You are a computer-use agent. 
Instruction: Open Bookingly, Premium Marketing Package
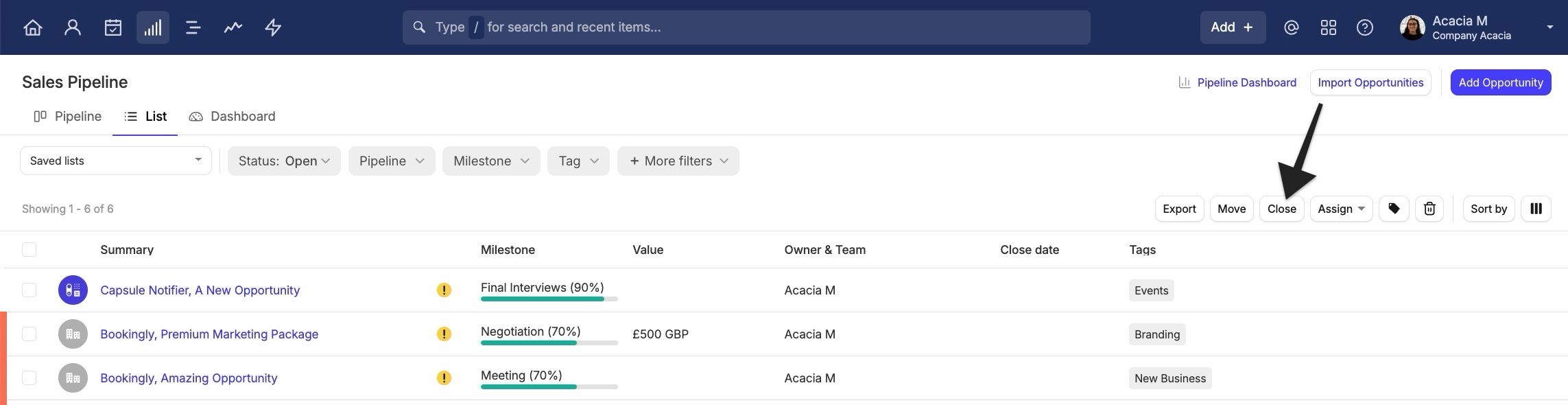(x=209, y=334)
